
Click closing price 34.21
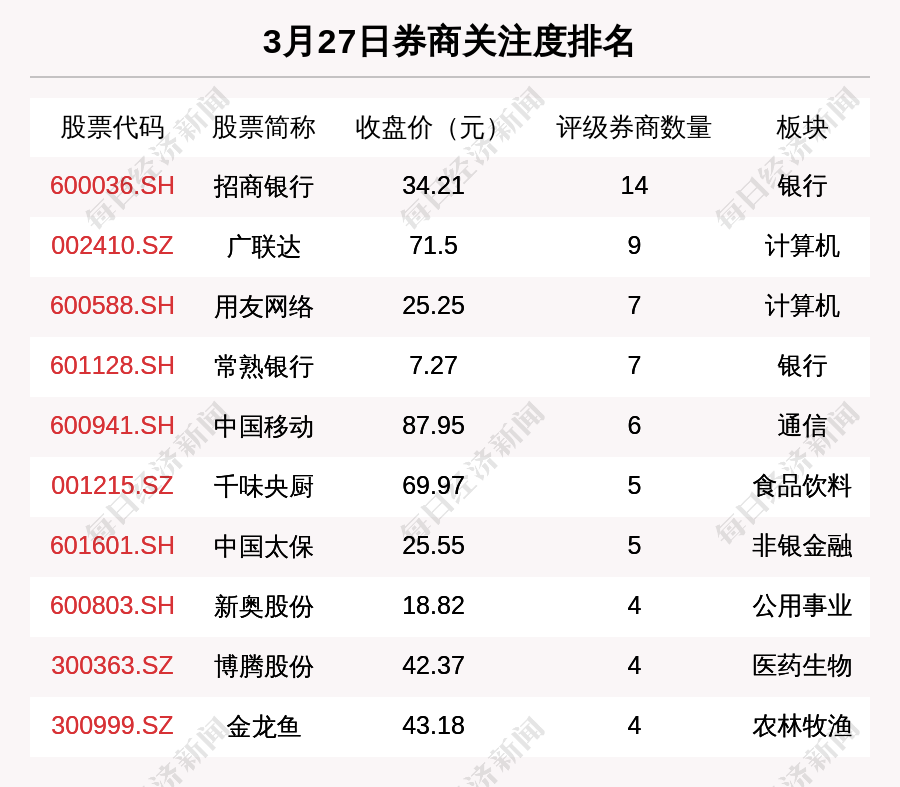point(433,186)
